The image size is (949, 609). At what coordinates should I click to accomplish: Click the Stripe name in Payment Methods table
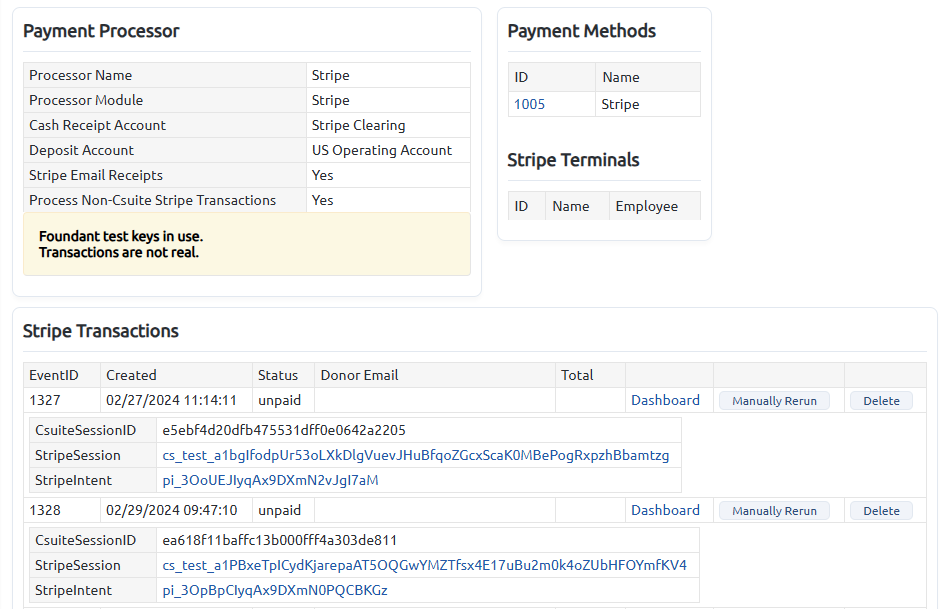coord(620,104)
